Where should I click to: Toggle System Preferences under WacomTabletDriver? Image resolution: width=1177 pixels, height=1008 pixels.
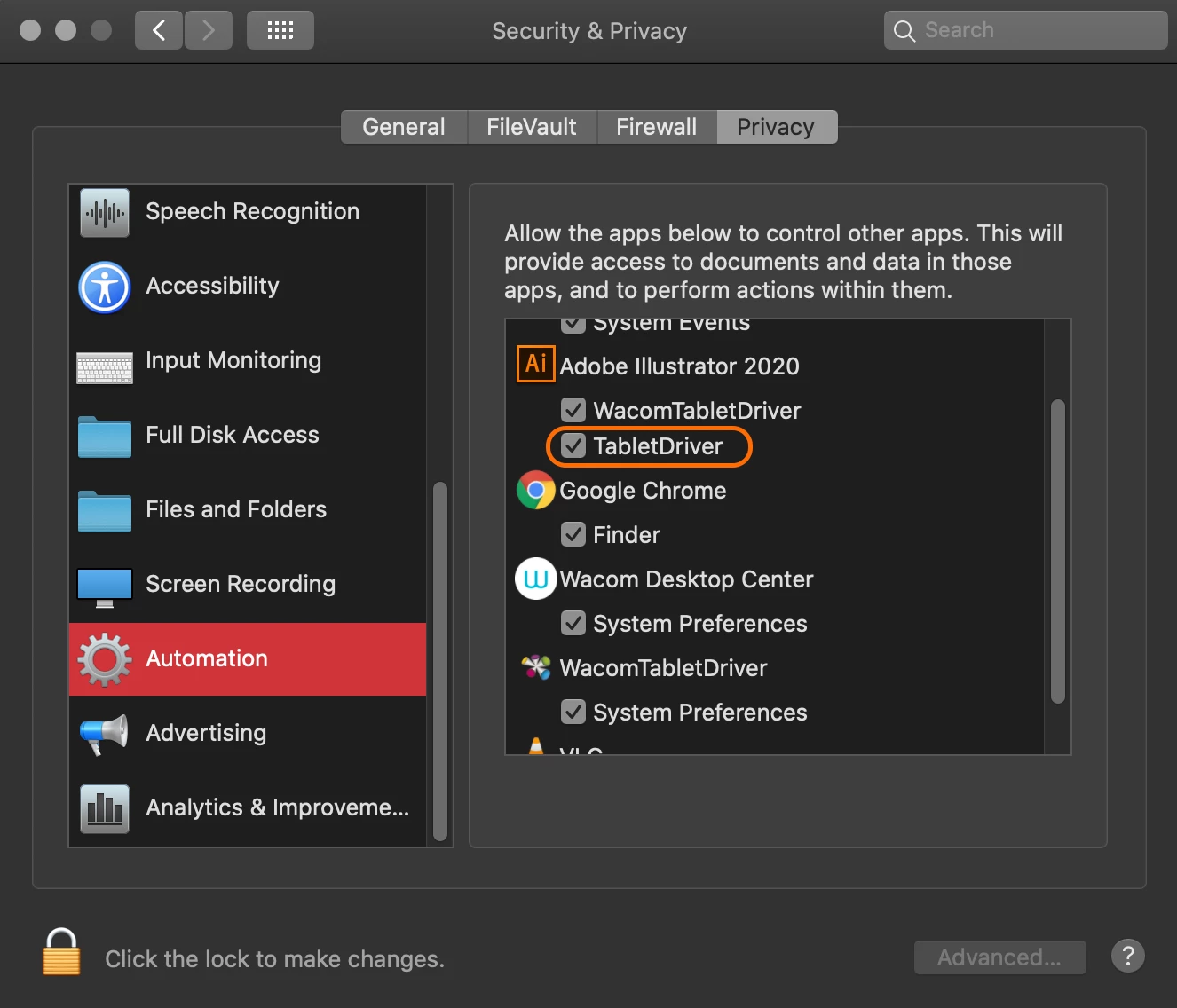tap(573, 712)
